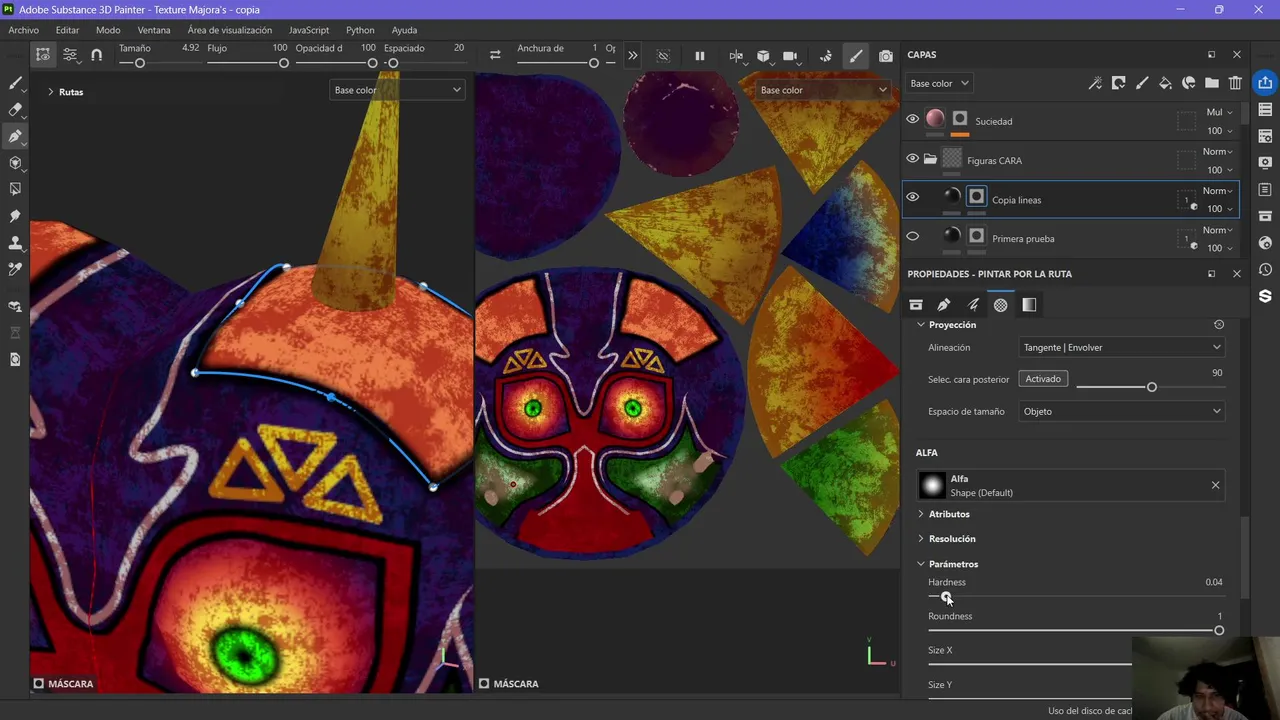Select the Alfa shape thumbnail
The width and height of the screenshot is (1280, 720).
932,485
